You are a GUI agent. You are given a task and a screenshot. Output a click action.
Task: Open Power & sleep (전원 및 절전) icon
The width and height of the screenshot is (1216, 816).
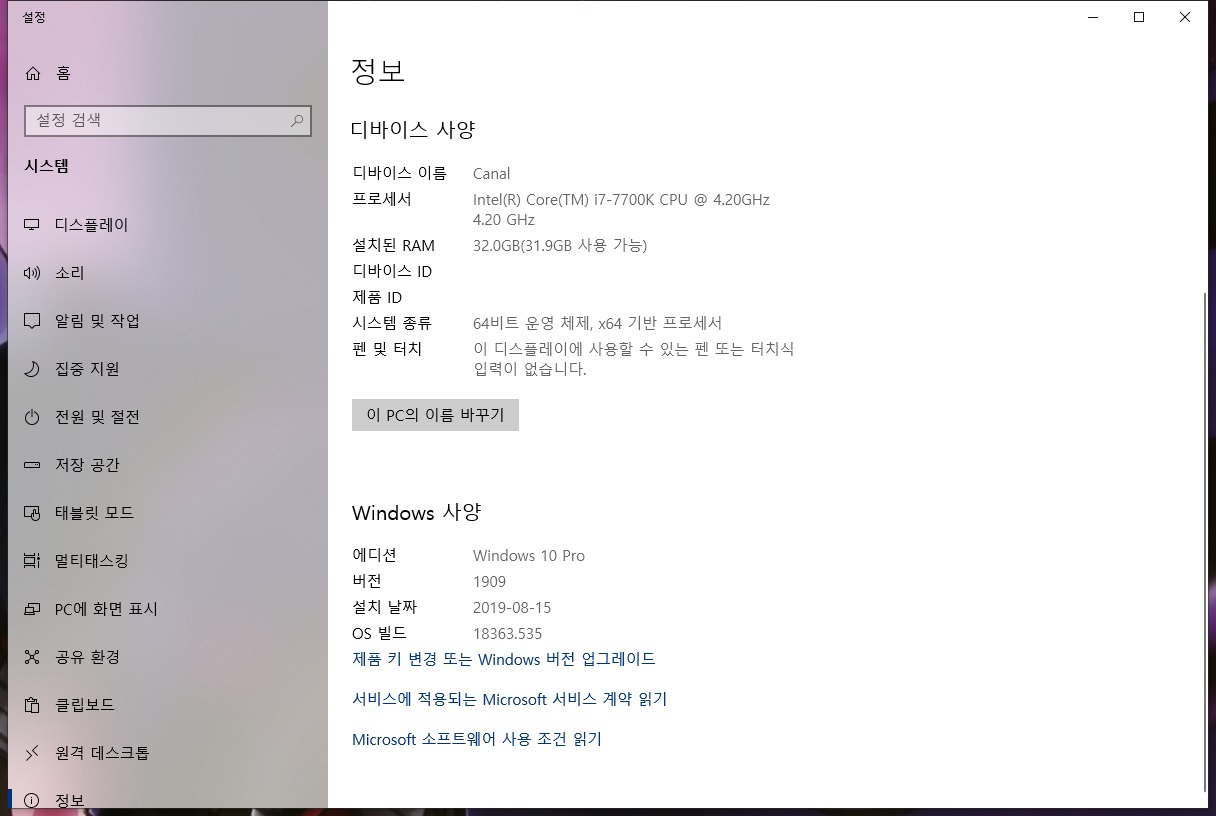click(33, 417)
